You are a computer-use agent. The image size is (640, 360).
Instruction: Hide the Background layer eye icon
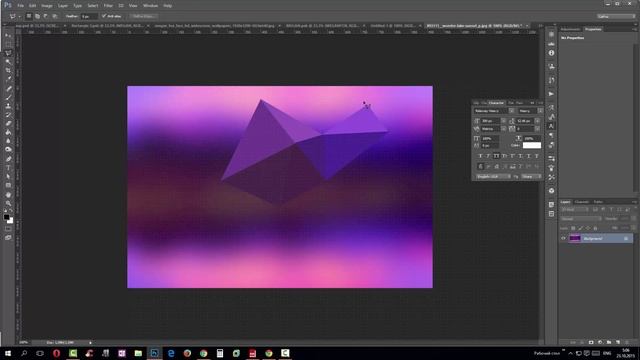click(x=563, y=238)
